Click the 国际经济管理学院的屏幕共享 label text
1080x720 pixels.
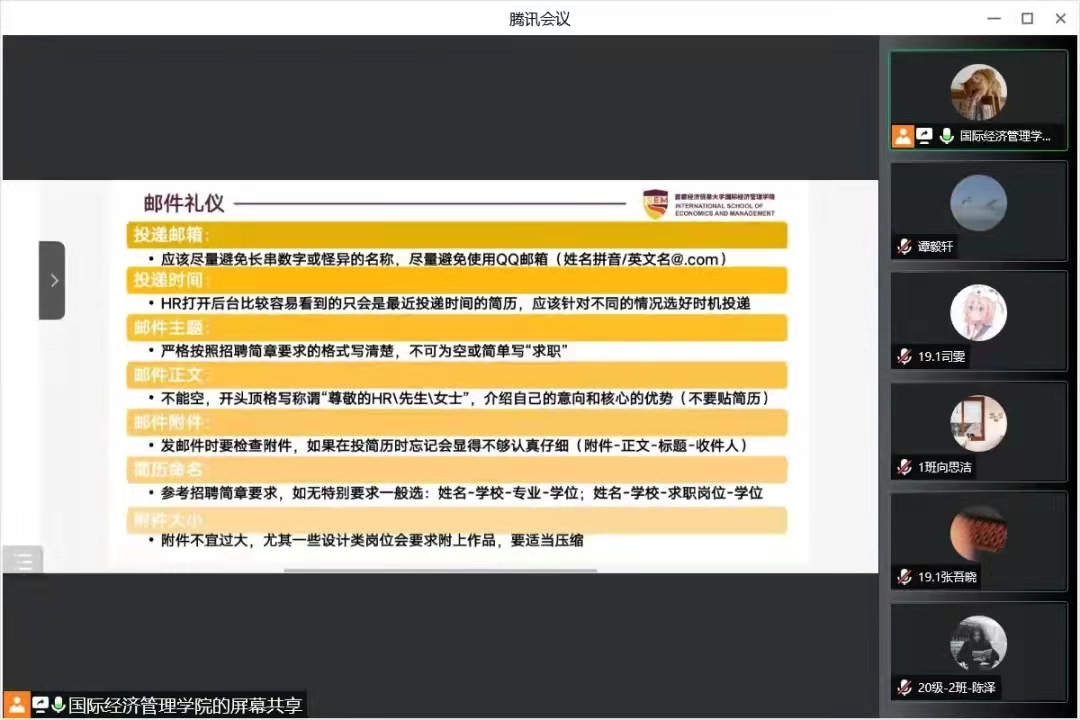185,705
